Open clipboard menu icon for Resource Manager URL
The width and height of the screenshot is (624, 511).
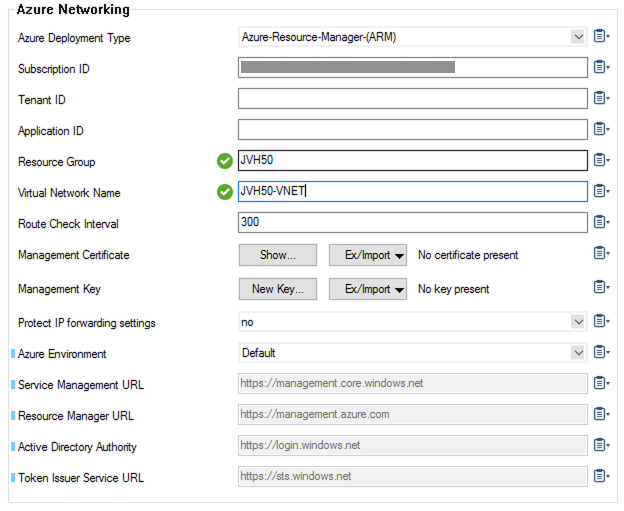coord(601,414)
